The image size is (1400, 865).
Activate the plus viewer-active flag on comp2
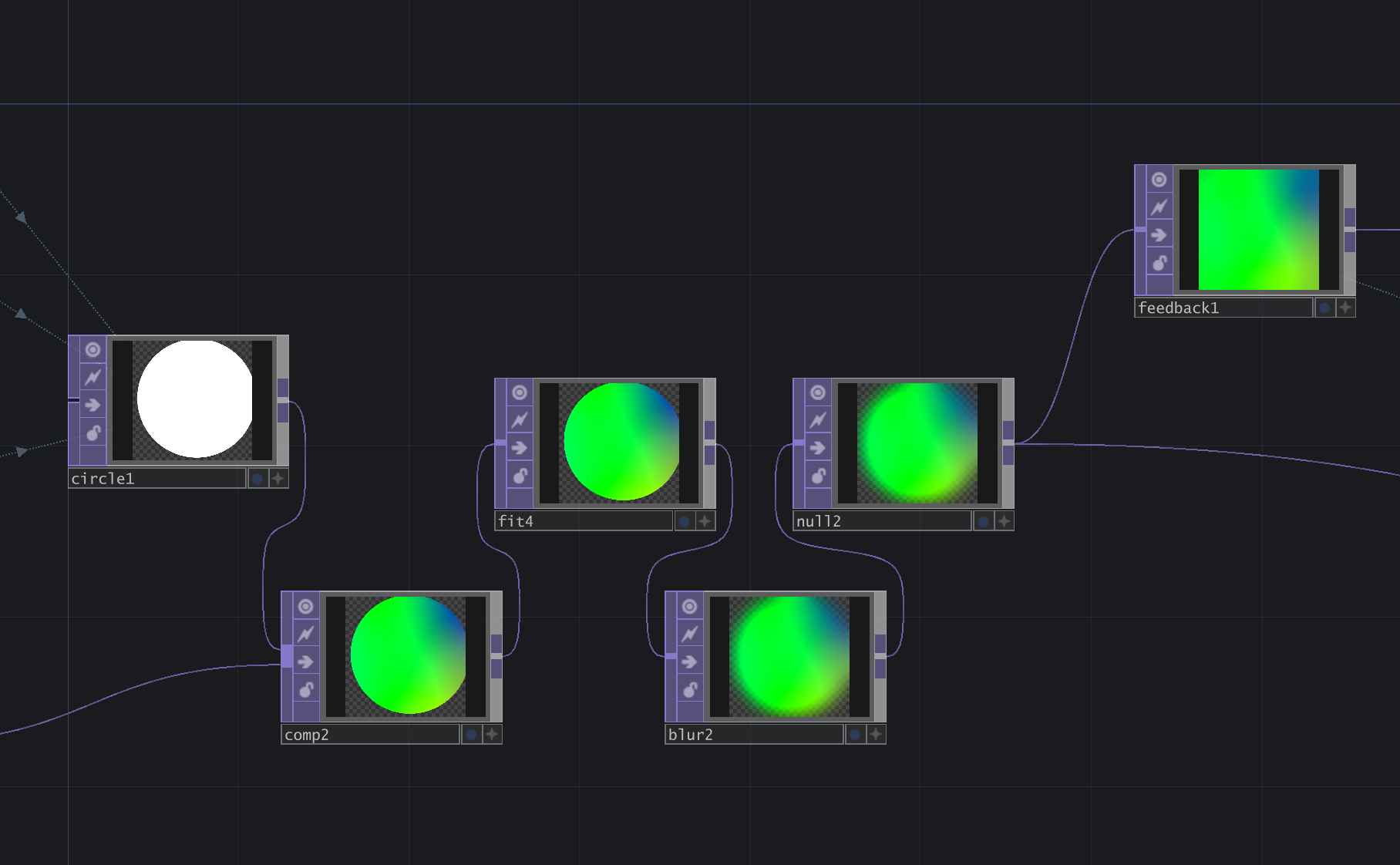point(492,735)
